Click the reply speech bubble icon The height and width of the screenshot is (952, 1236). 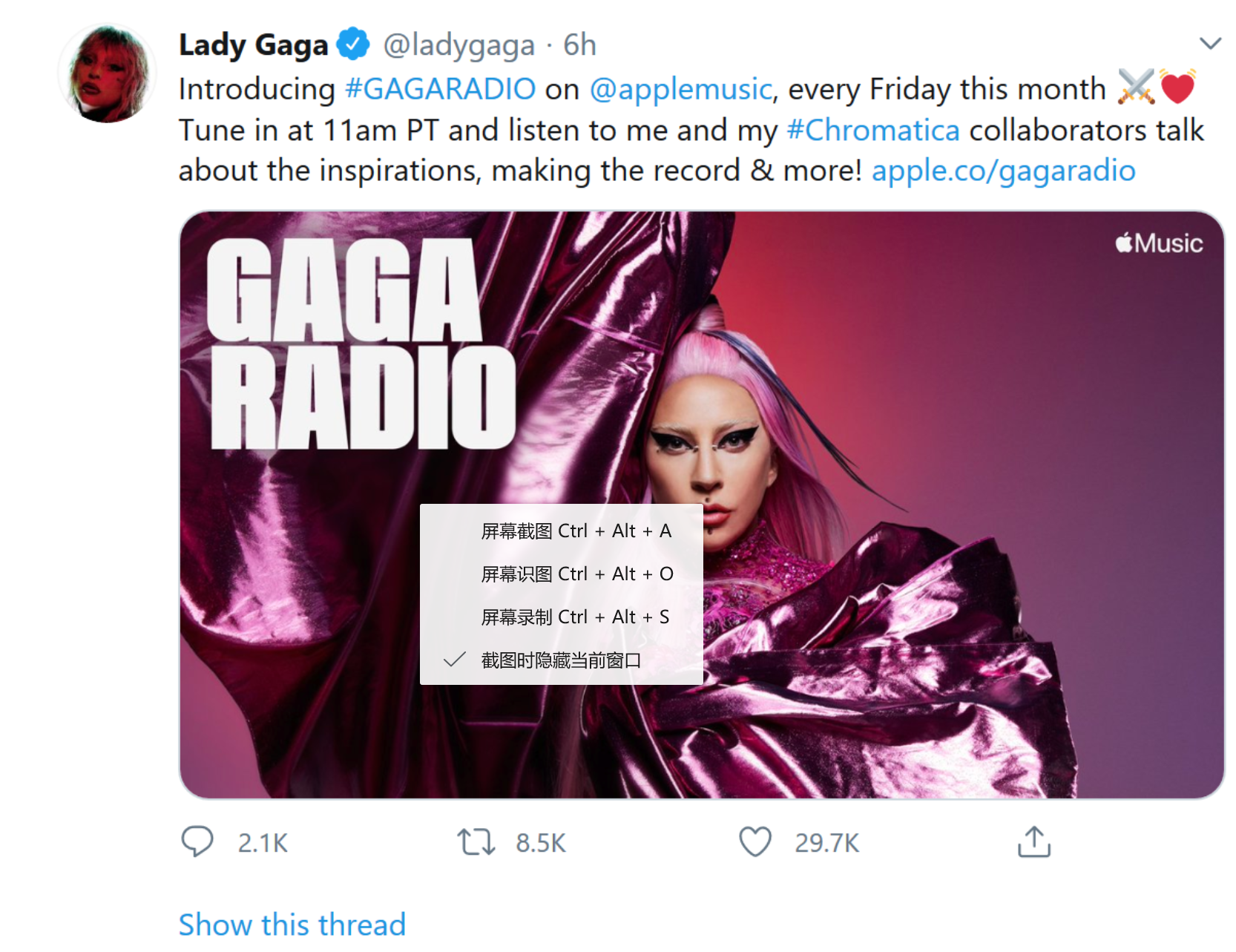(x=197, y=842)
